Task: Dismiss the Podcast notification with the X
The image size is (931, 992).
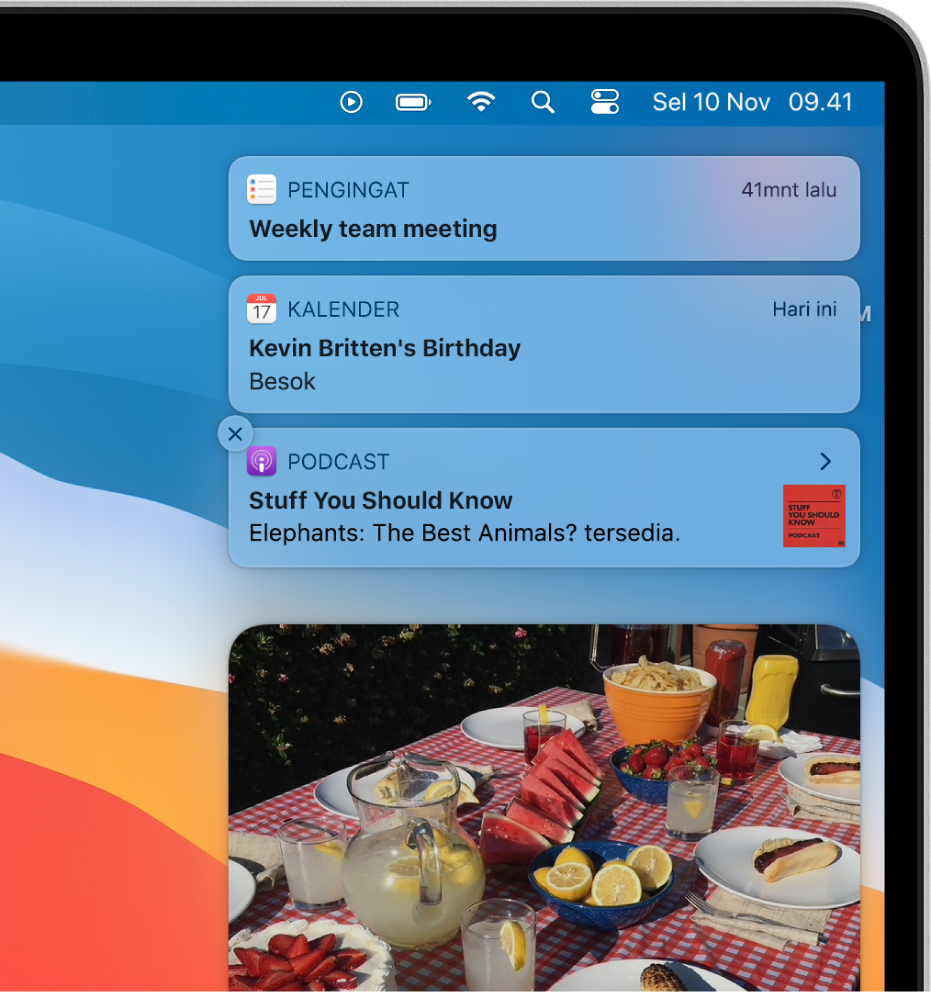Action: click(x=235, y=433)
